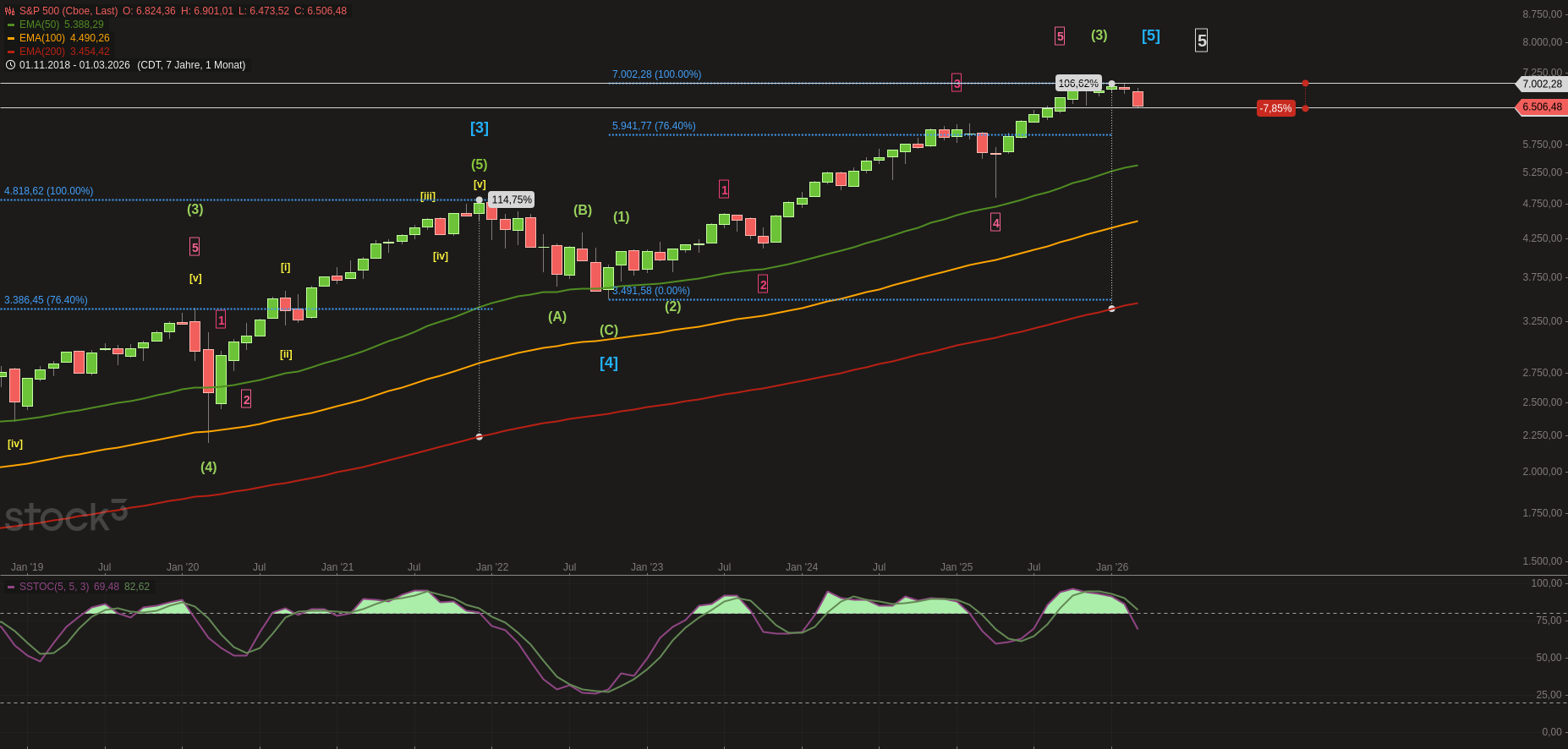
Task: Click the 114,75% Fibonacci extension label
Action: (x=512, y=200)
